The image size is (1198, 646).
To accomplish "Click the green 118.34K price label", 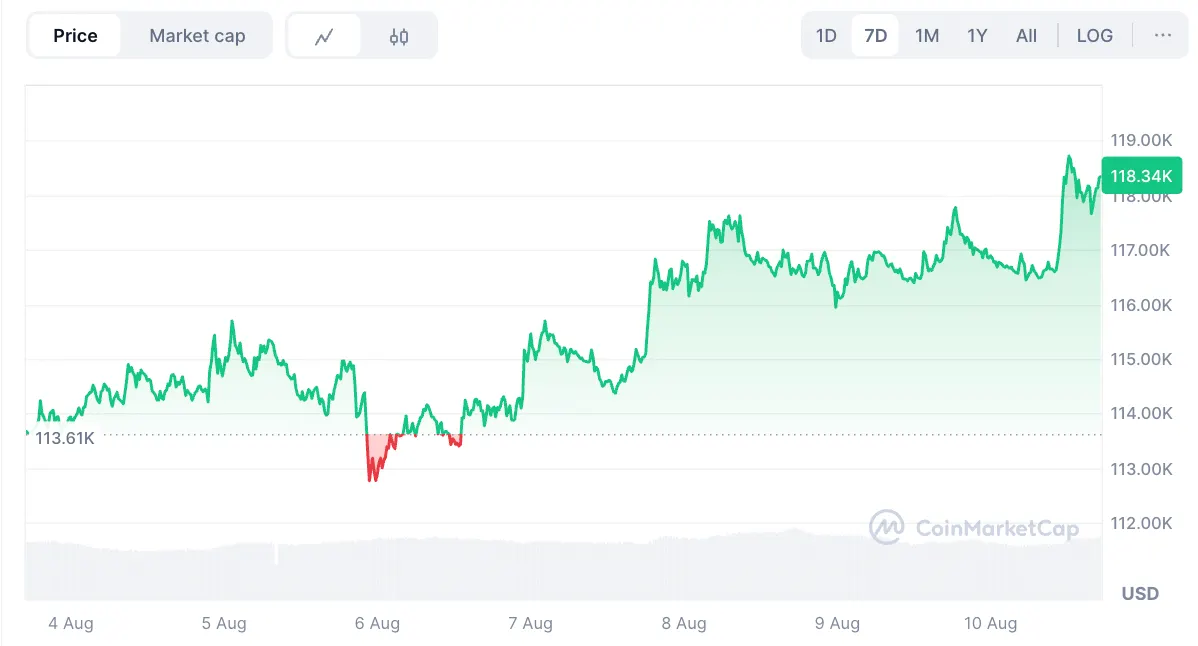I will point(1142,175).
